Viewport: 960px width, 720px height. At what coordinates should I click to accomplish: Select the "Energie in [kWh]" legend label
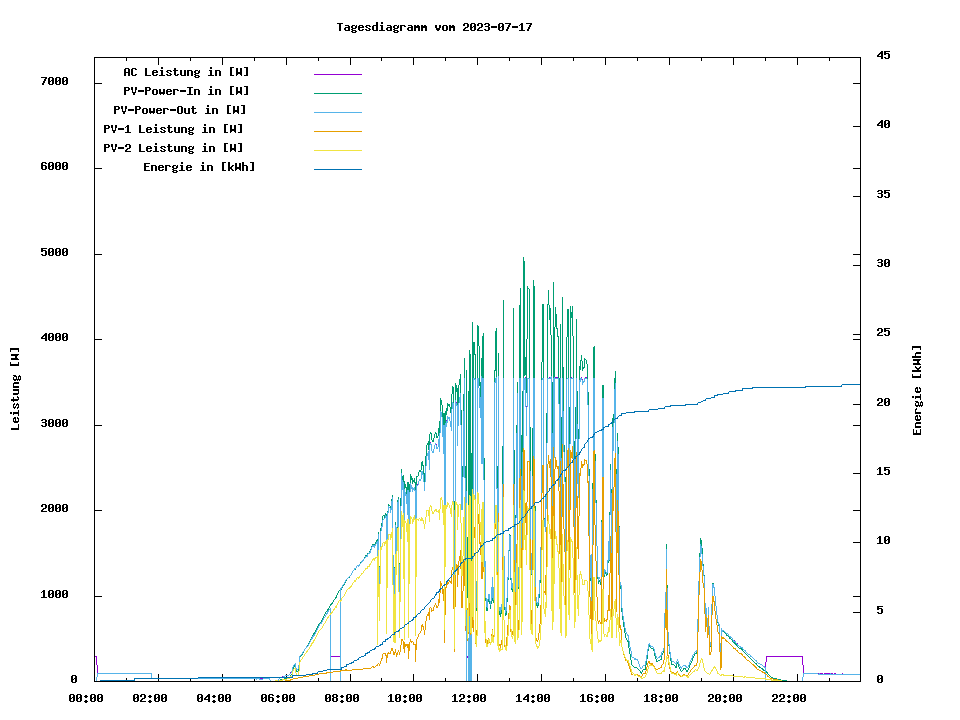199,167
